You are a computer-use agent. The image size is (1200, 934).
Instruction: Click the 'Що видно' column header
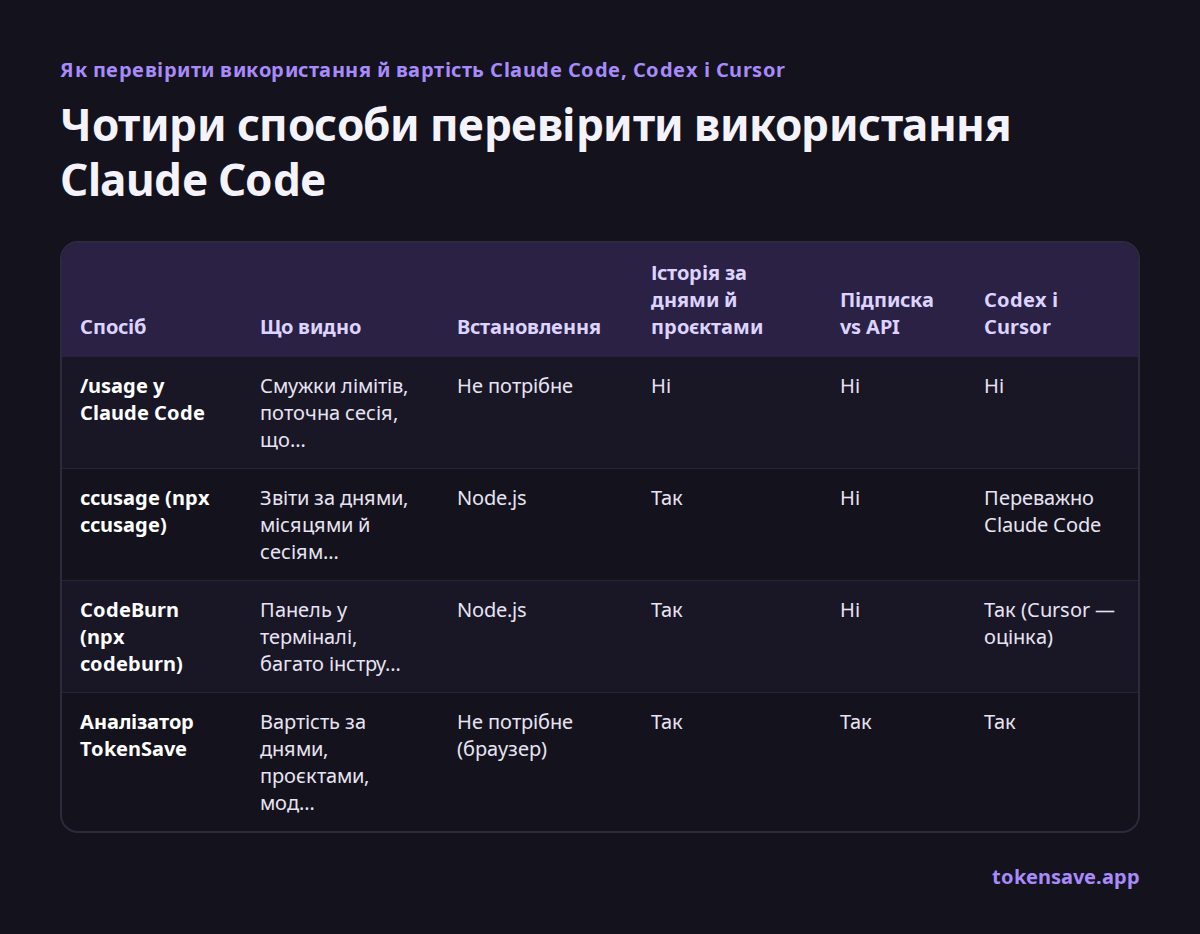pyautogui.click(x=310, y=327)
